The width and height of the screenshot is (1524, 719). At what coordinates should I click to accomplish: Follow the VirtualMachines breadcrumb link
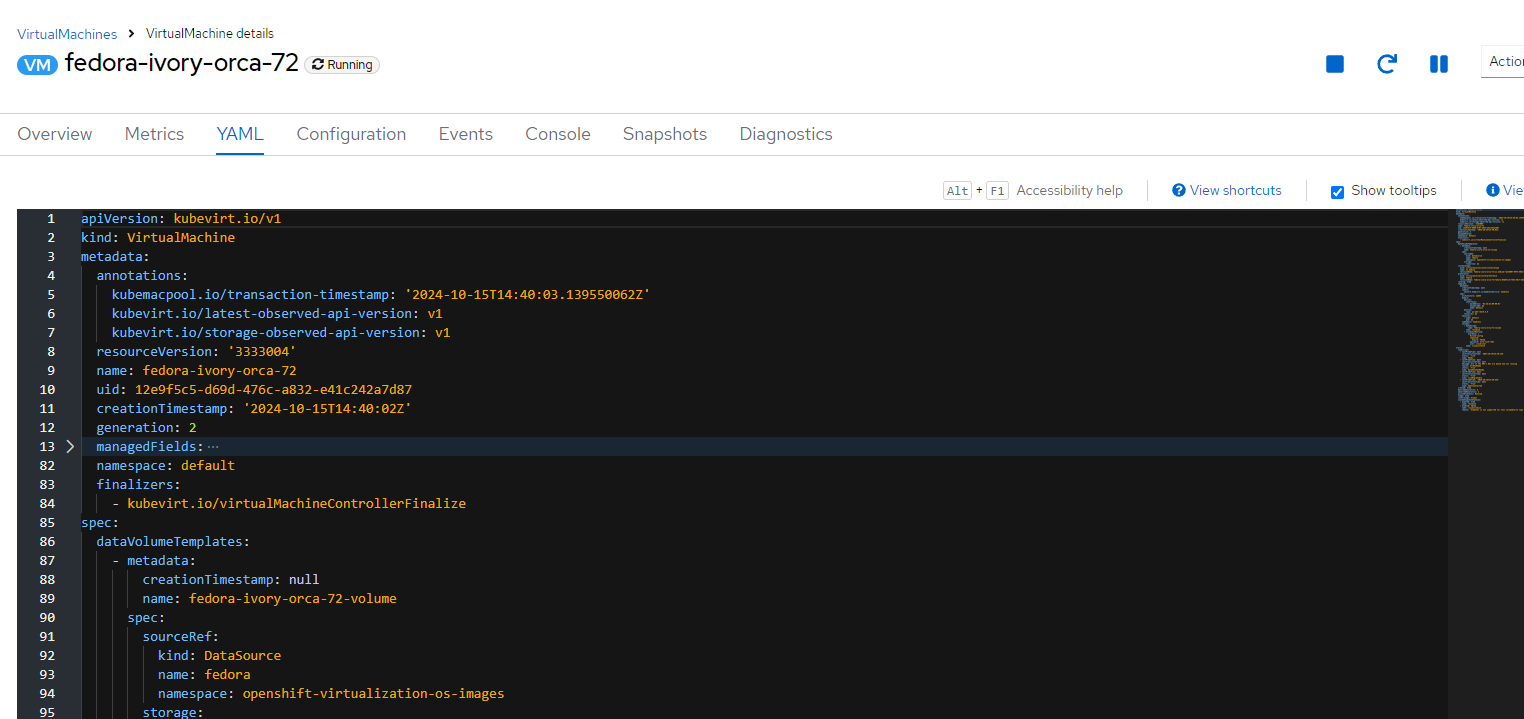(67, 34)
